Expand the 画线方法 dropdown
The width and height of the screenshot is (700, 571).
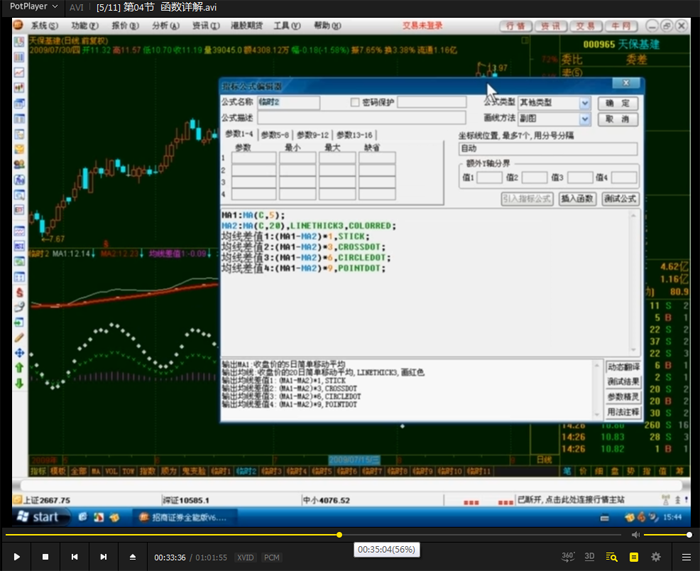point(585,119)
